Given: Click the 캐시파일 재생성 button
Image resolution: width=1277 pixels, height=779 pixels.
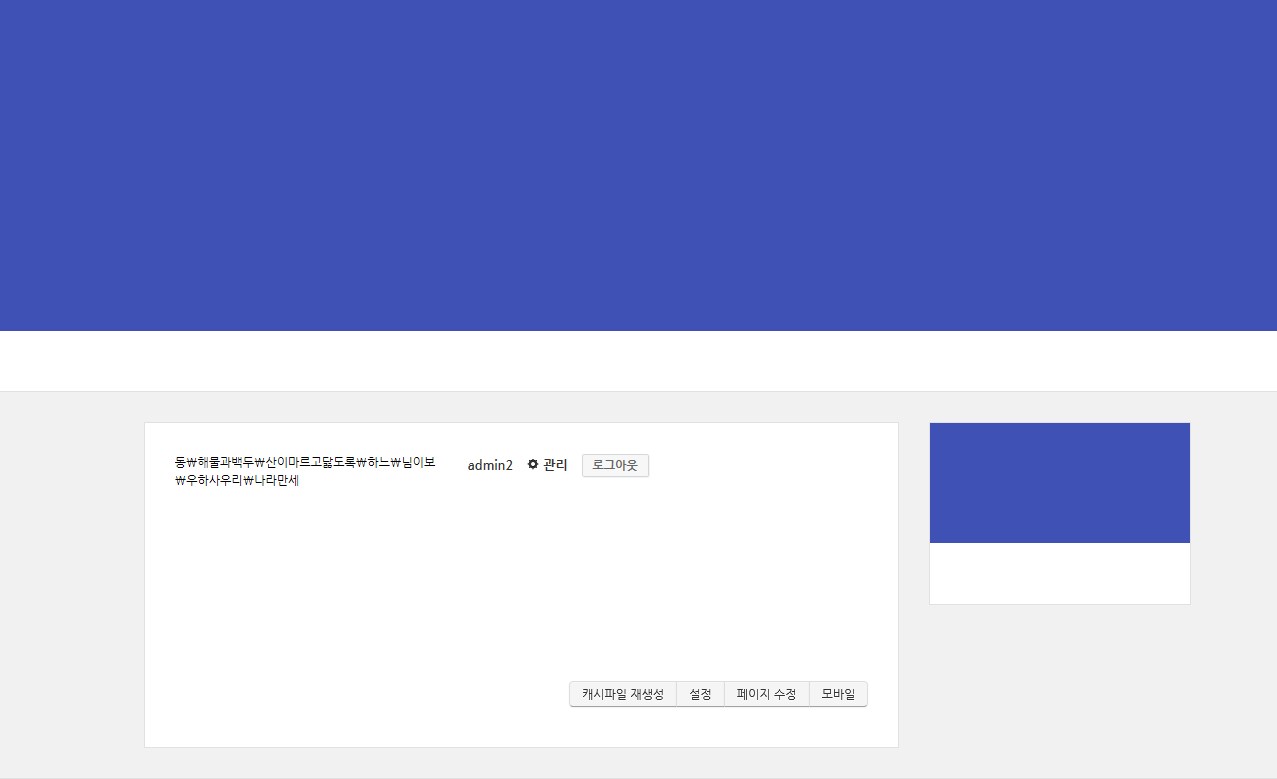Looking at the screenshot, I should [x=622, y=694].
